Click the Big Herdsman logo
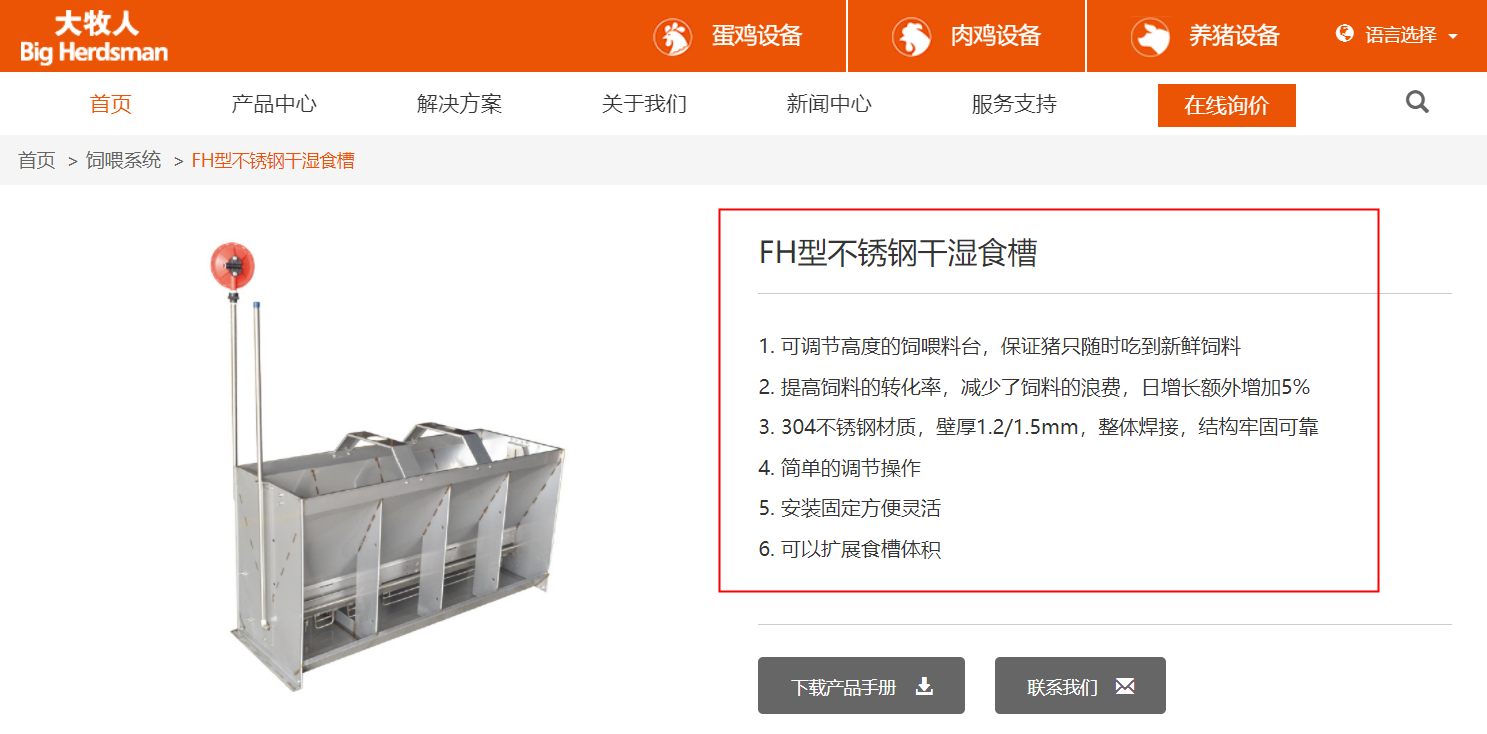The image size is (1487, 734). [94, 37]
